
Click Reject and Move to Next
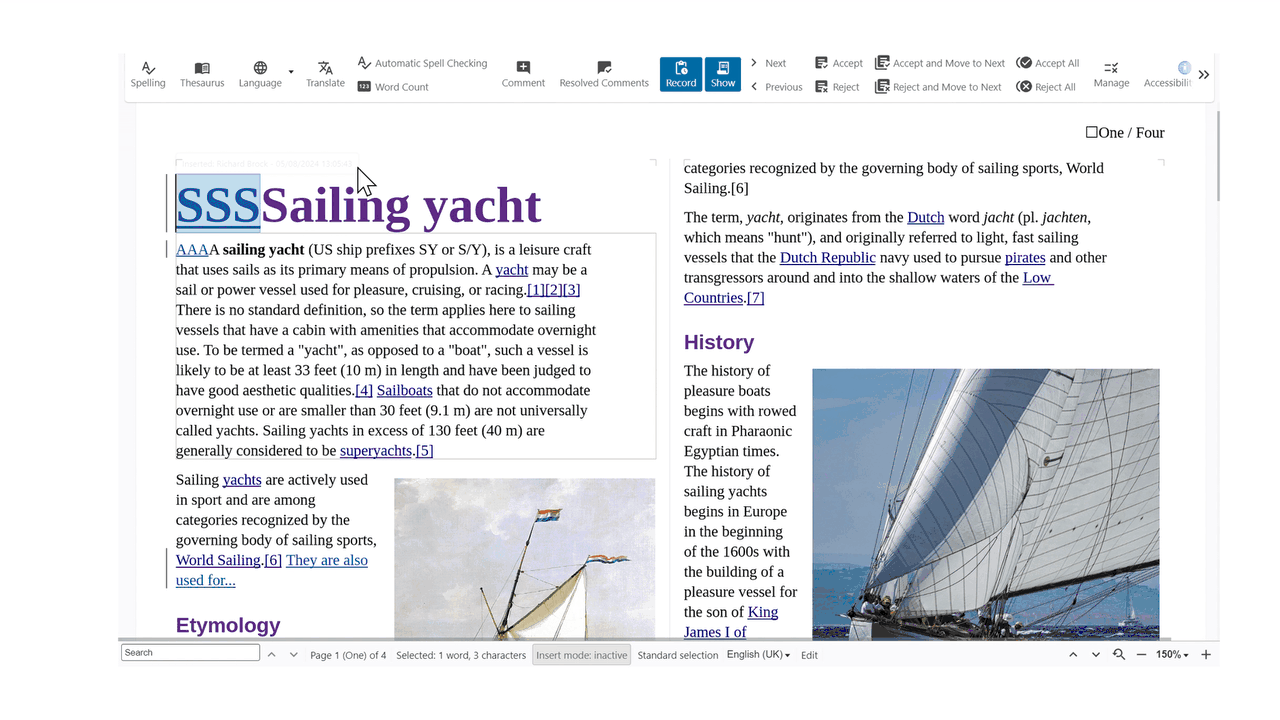click(938, 87)
